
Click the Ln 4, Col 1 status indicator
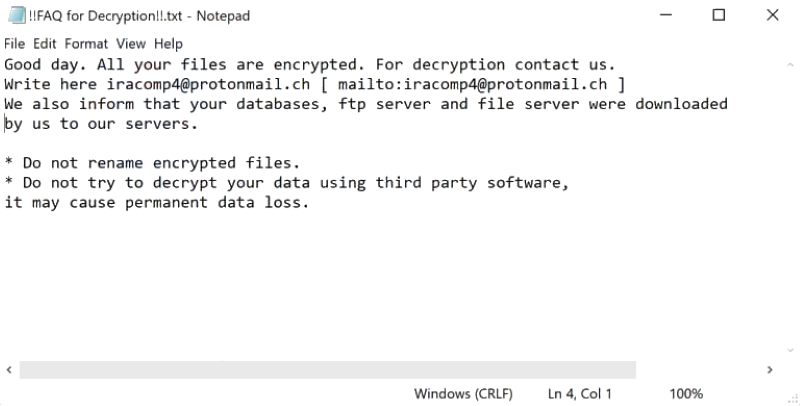(580, 394)
